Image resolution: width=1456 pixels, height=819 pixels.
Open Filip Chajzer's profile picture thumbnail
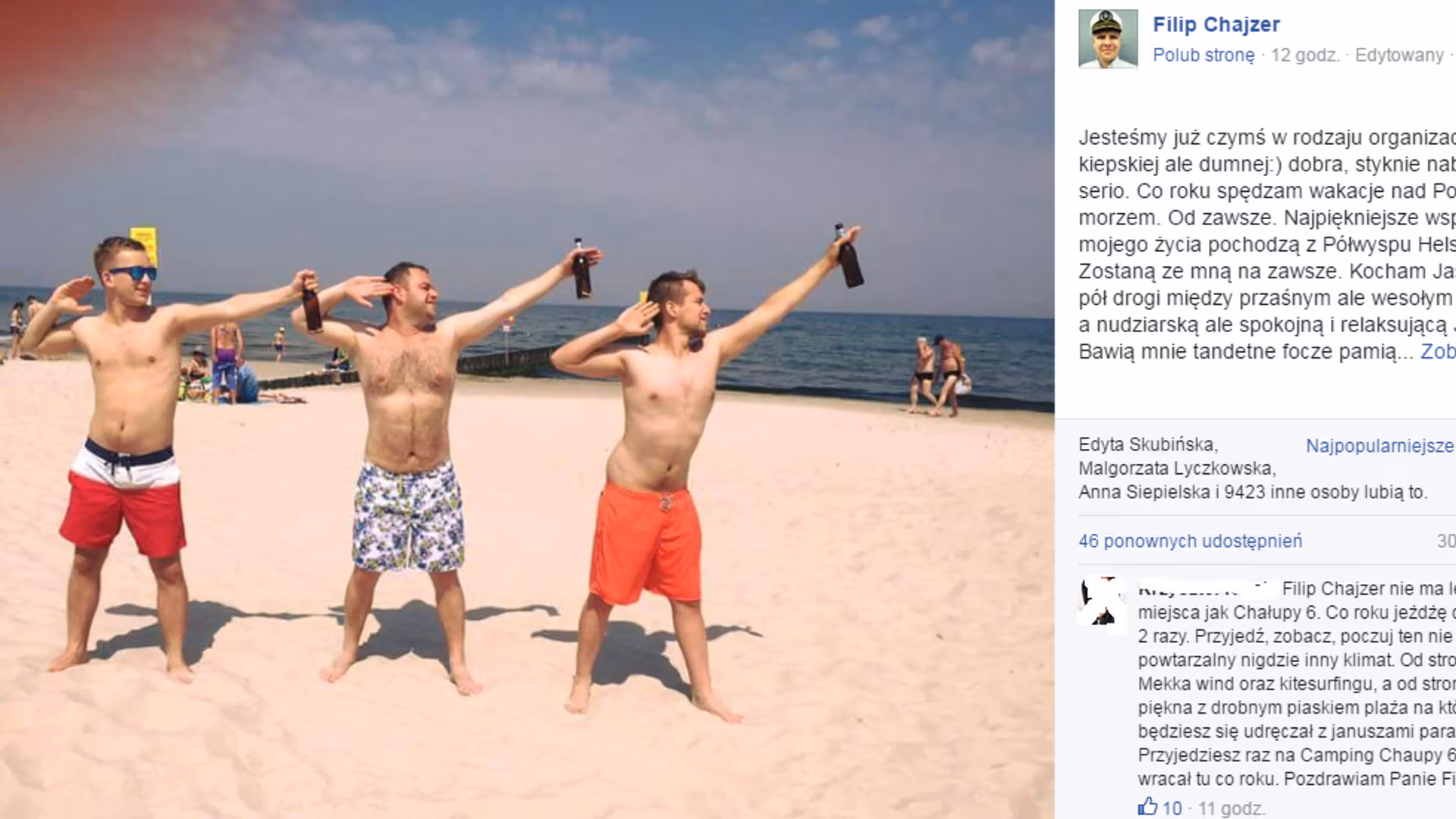coord(1108,39)
